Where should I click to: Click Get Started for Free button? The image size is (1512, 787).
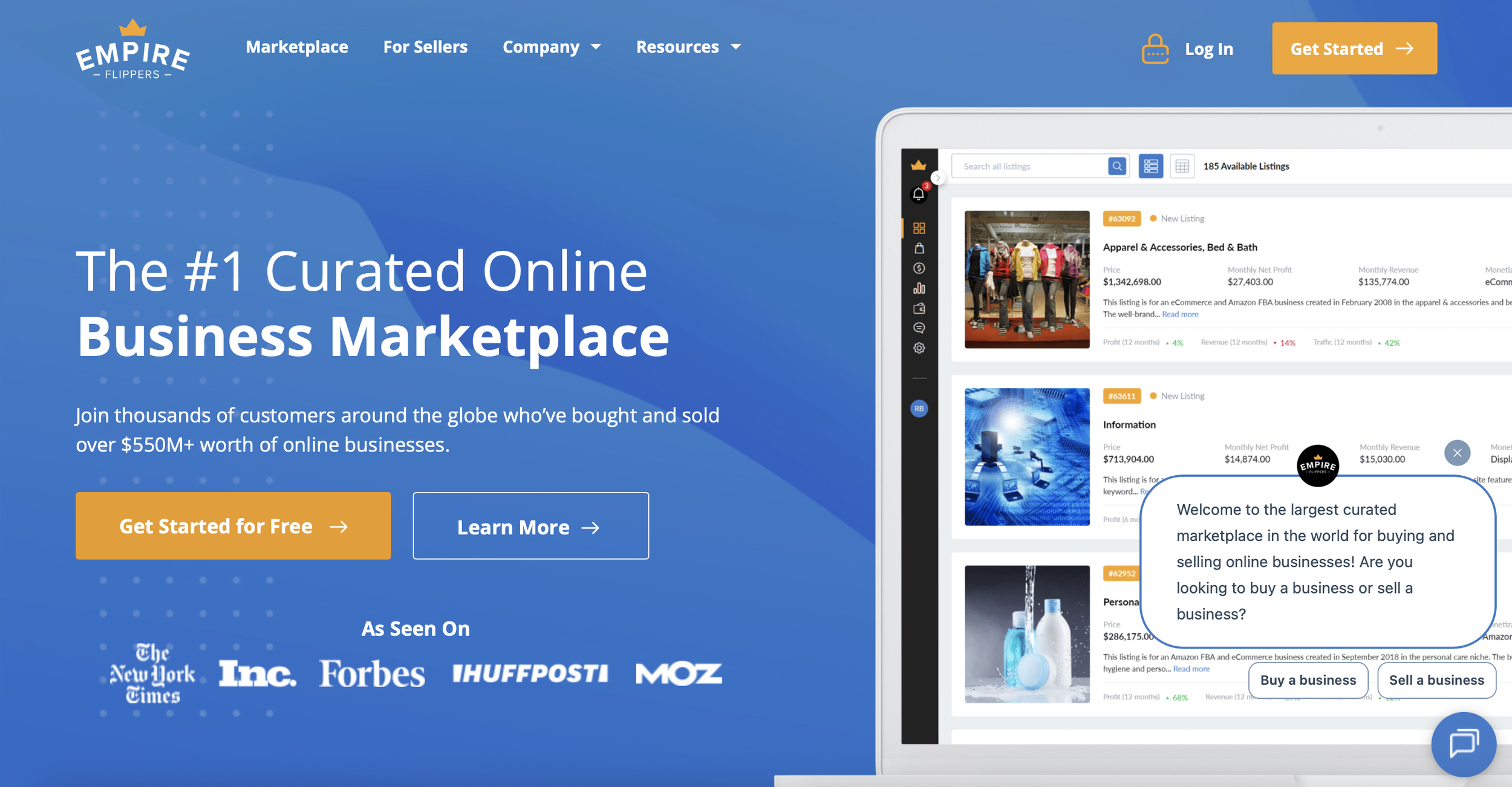[x=233, y=525]
